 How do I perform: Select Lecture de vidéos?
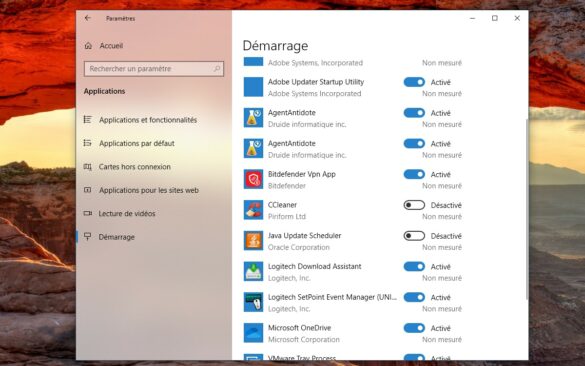pos(126,213)
